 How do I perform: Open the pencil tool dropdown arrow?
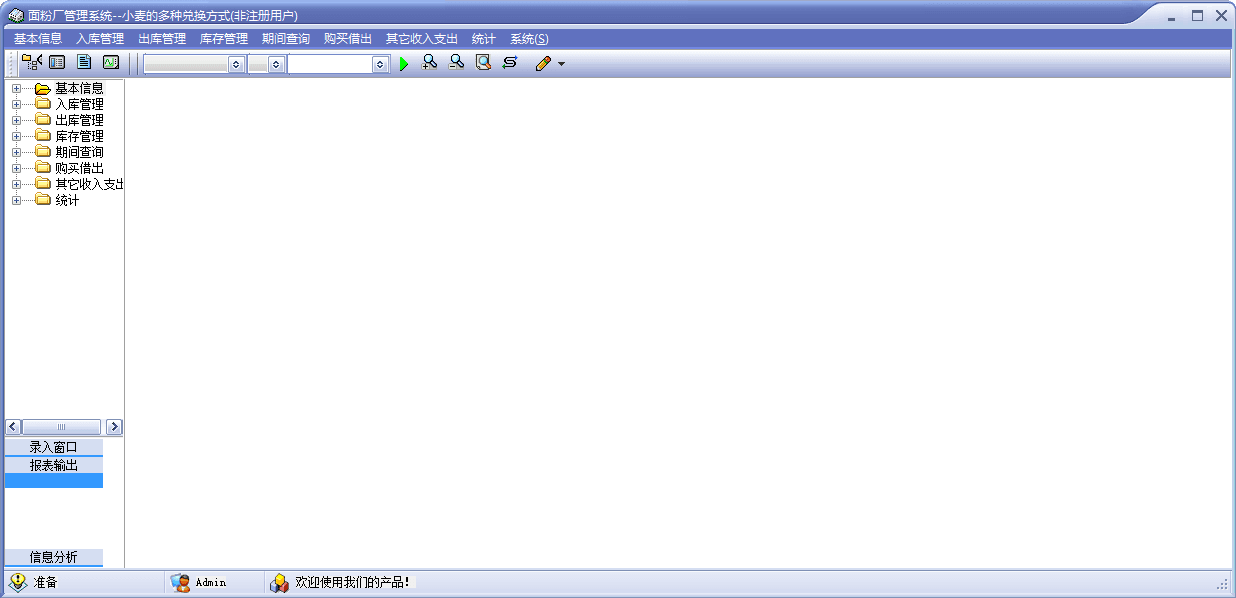(561, 64)
